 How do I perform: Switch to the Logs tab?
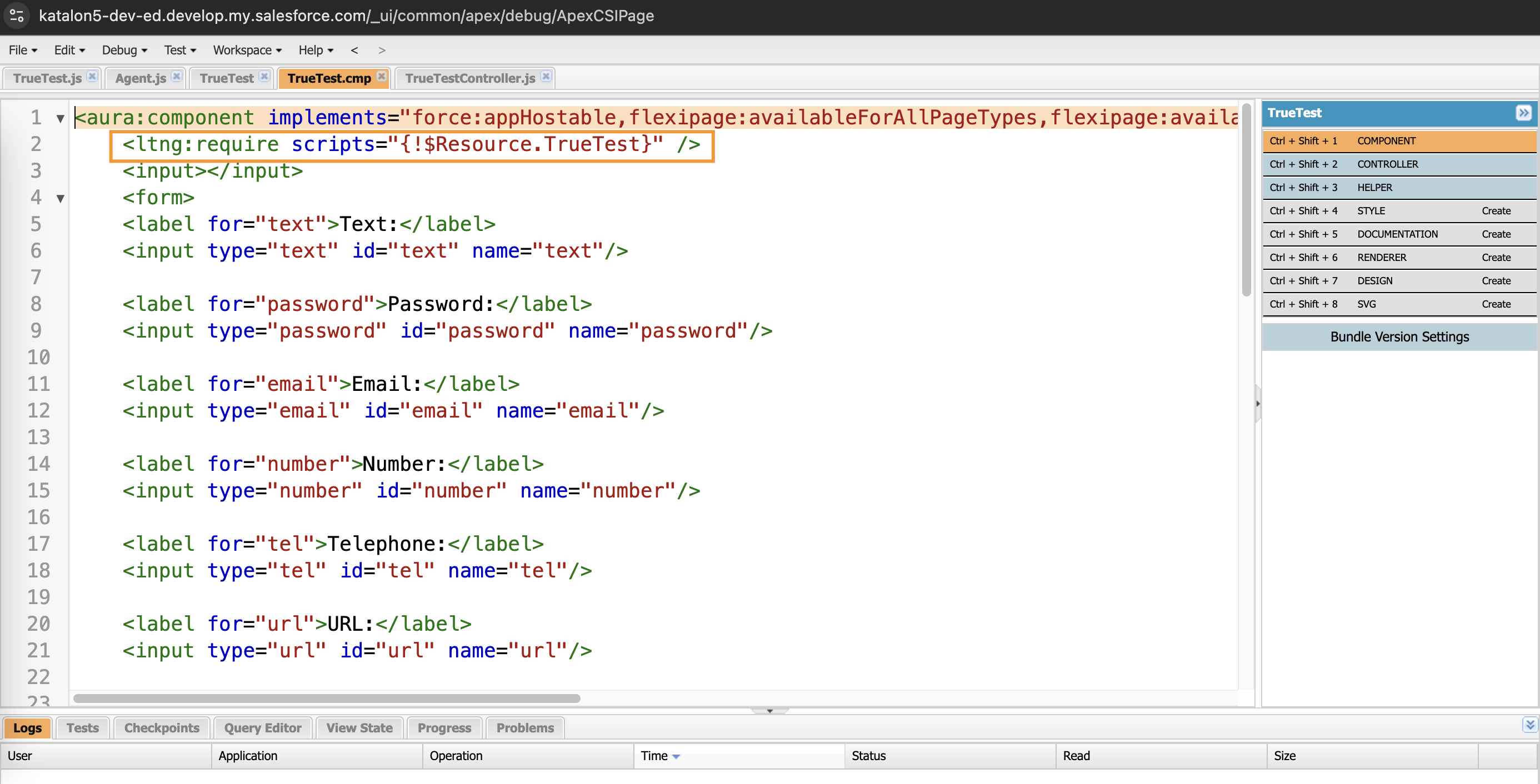(28, 728)
